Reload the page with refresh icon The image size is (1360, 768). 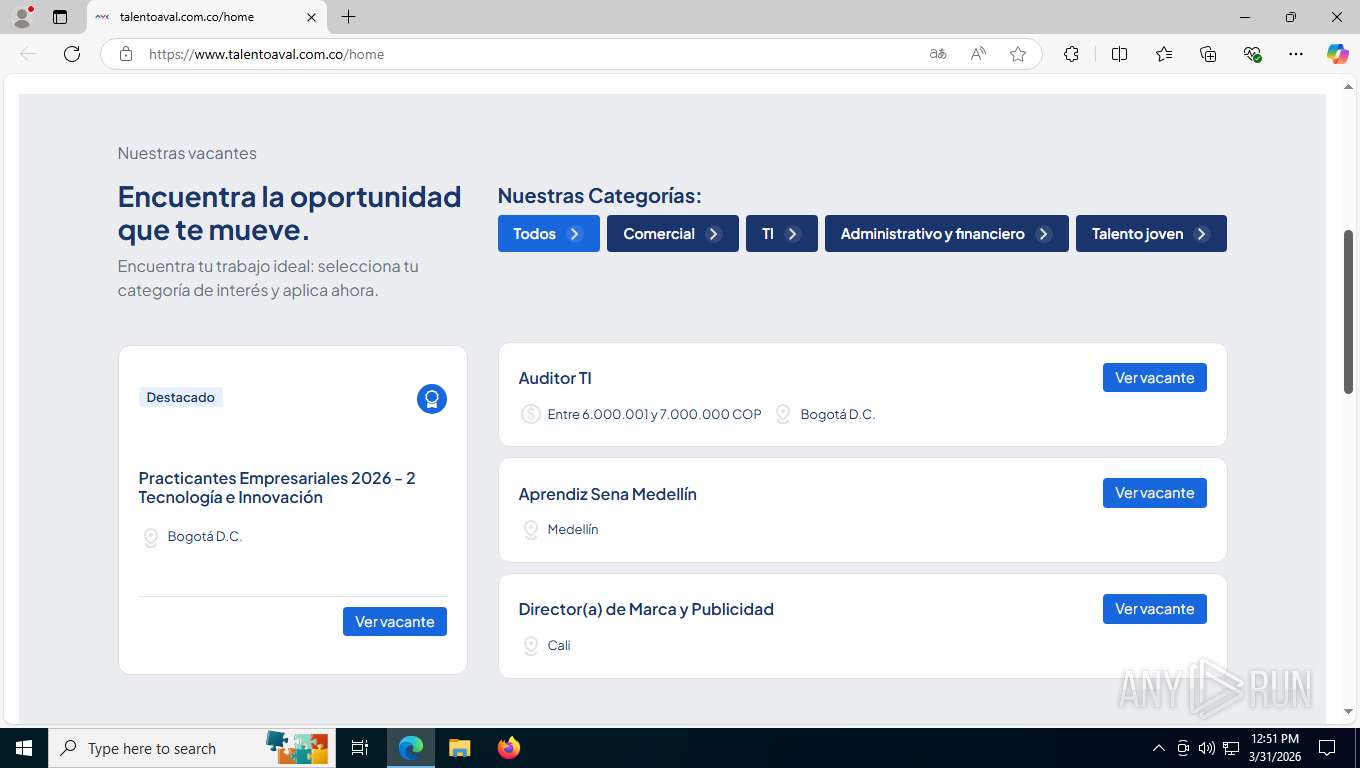[x=72, y=54]
